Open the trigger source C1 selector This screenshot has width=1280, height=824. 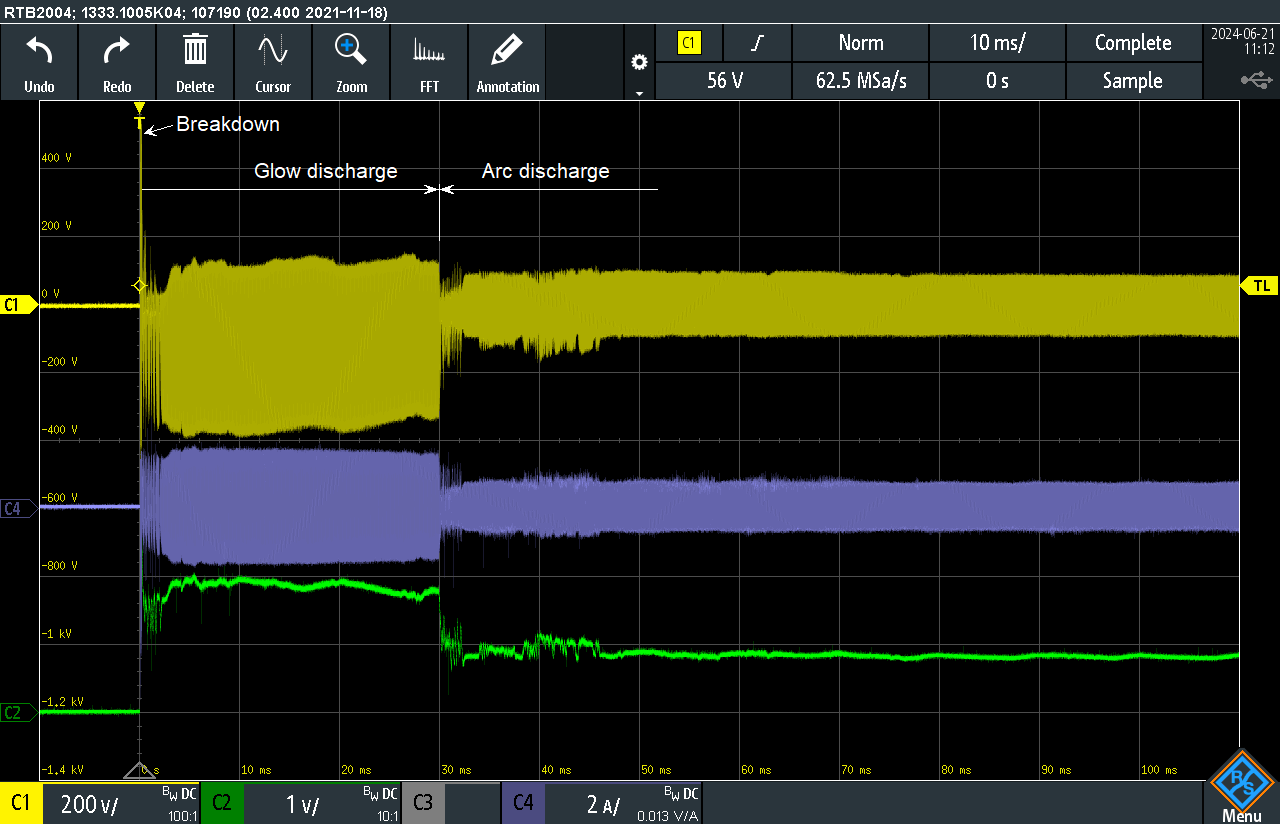click(x=689, y=43)
